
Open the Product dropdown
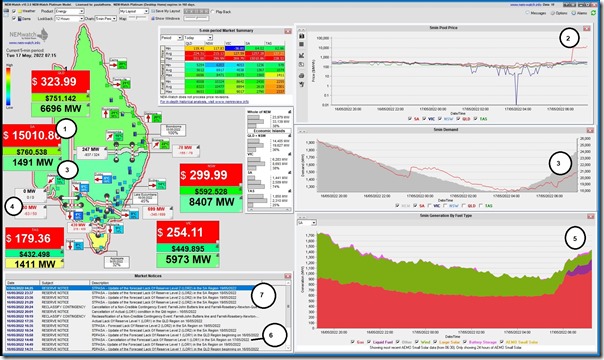69,12
